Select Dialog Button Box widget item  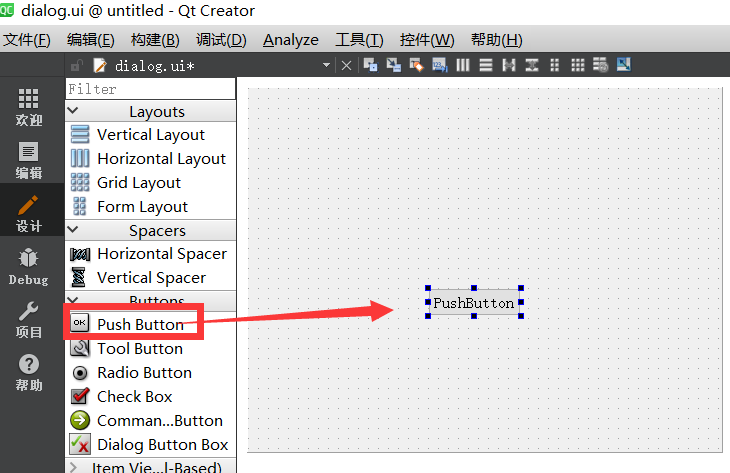(151, 445)
